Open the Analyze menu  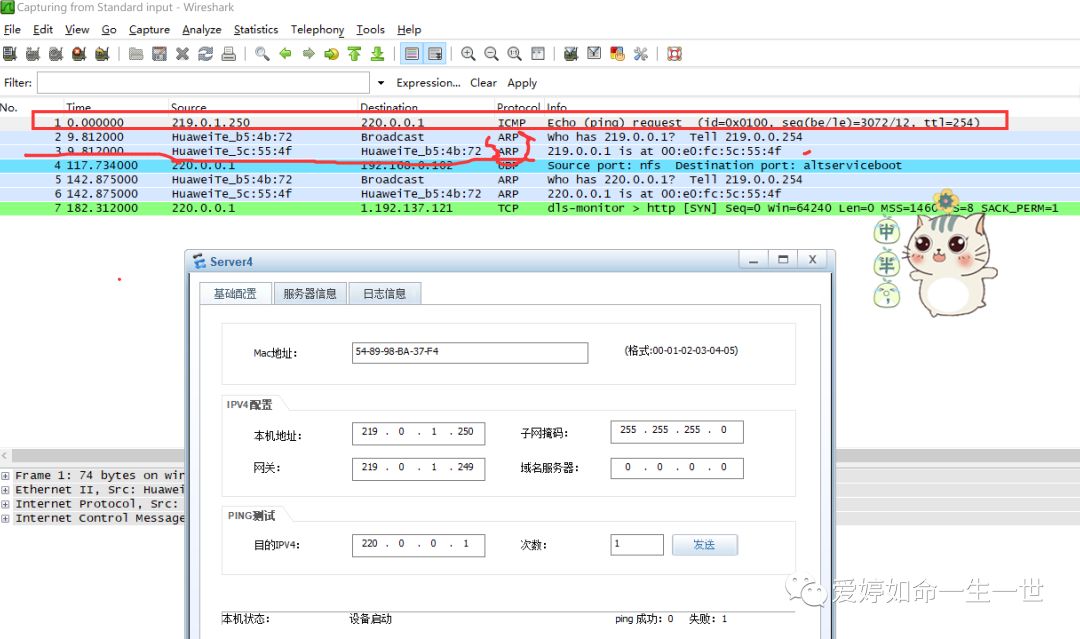202,30
